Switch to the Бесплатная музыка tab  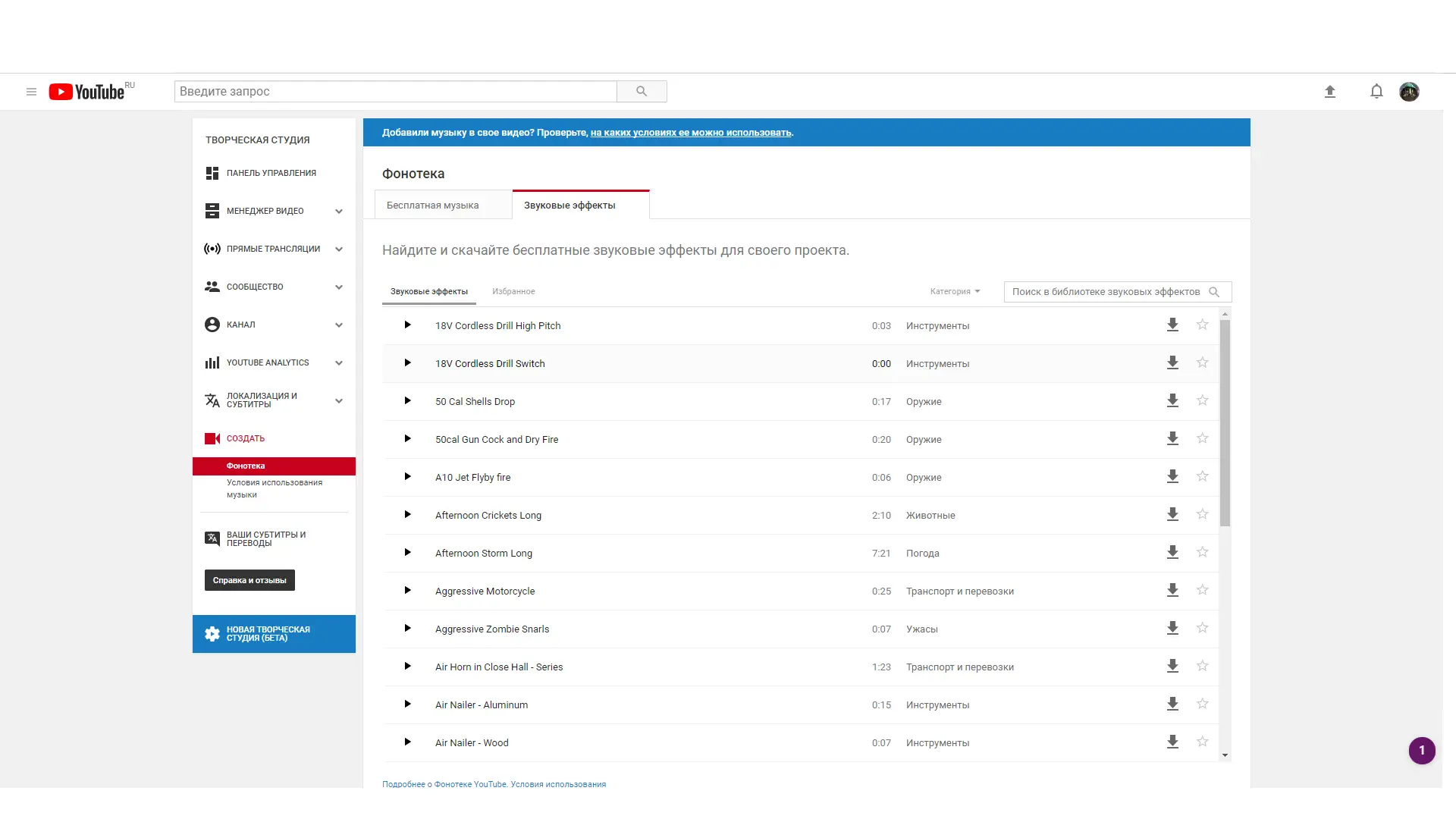433,206
